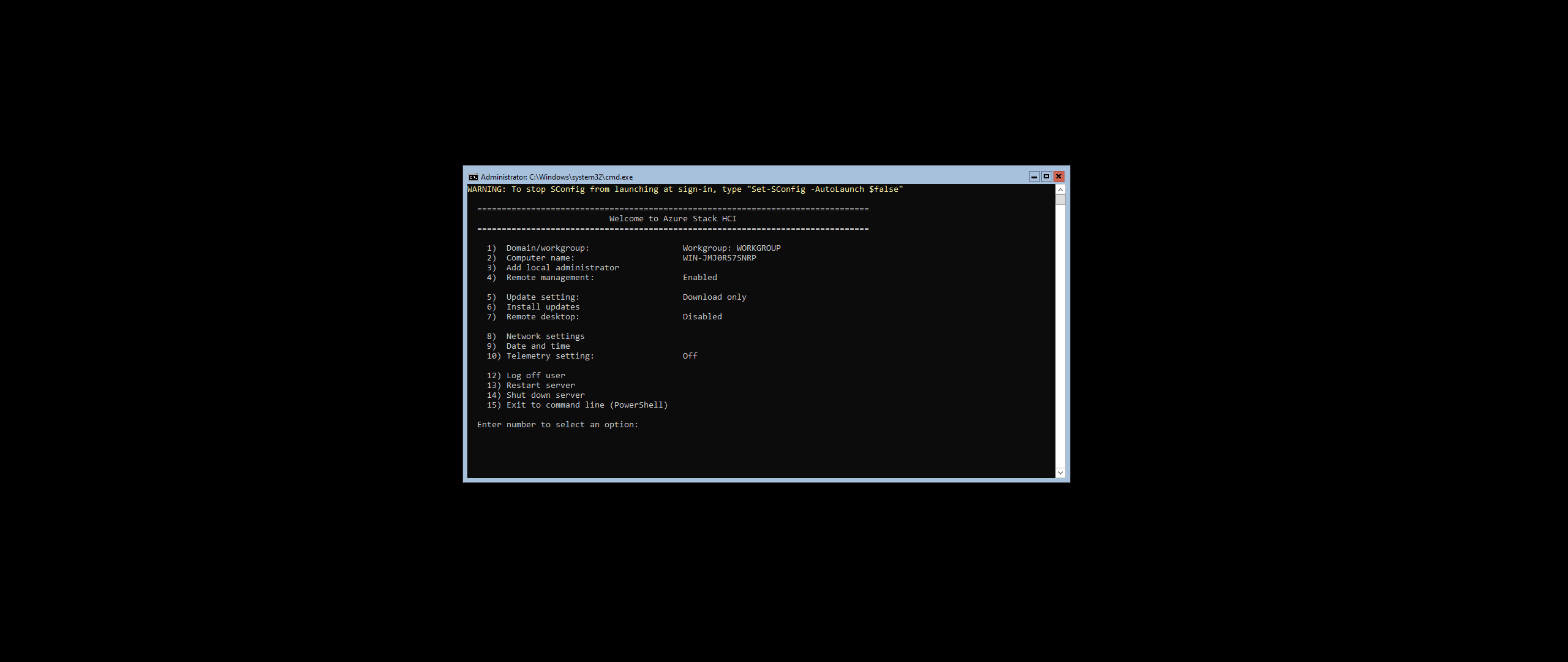Click the 'Disabled' remote desktop value

click(x=702, y=317)
